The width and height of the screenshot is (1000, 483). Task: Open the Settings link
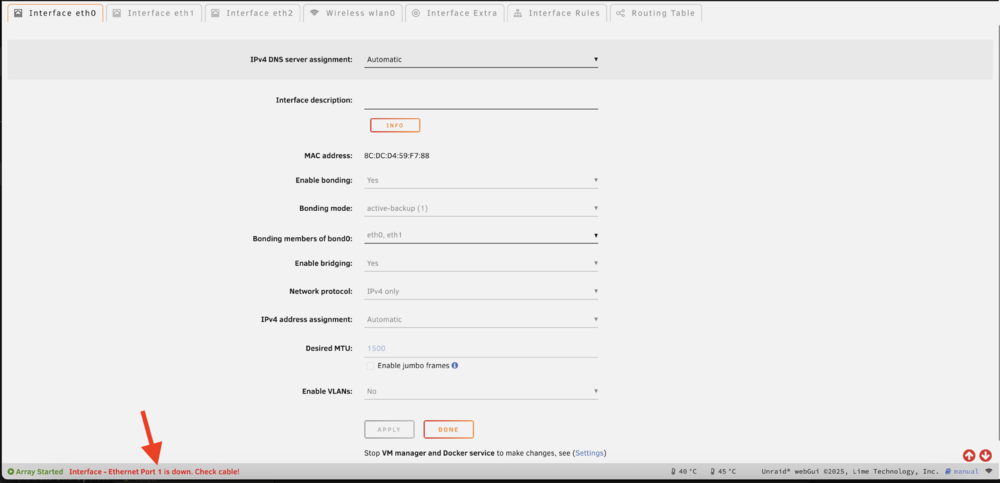[589, 453]
